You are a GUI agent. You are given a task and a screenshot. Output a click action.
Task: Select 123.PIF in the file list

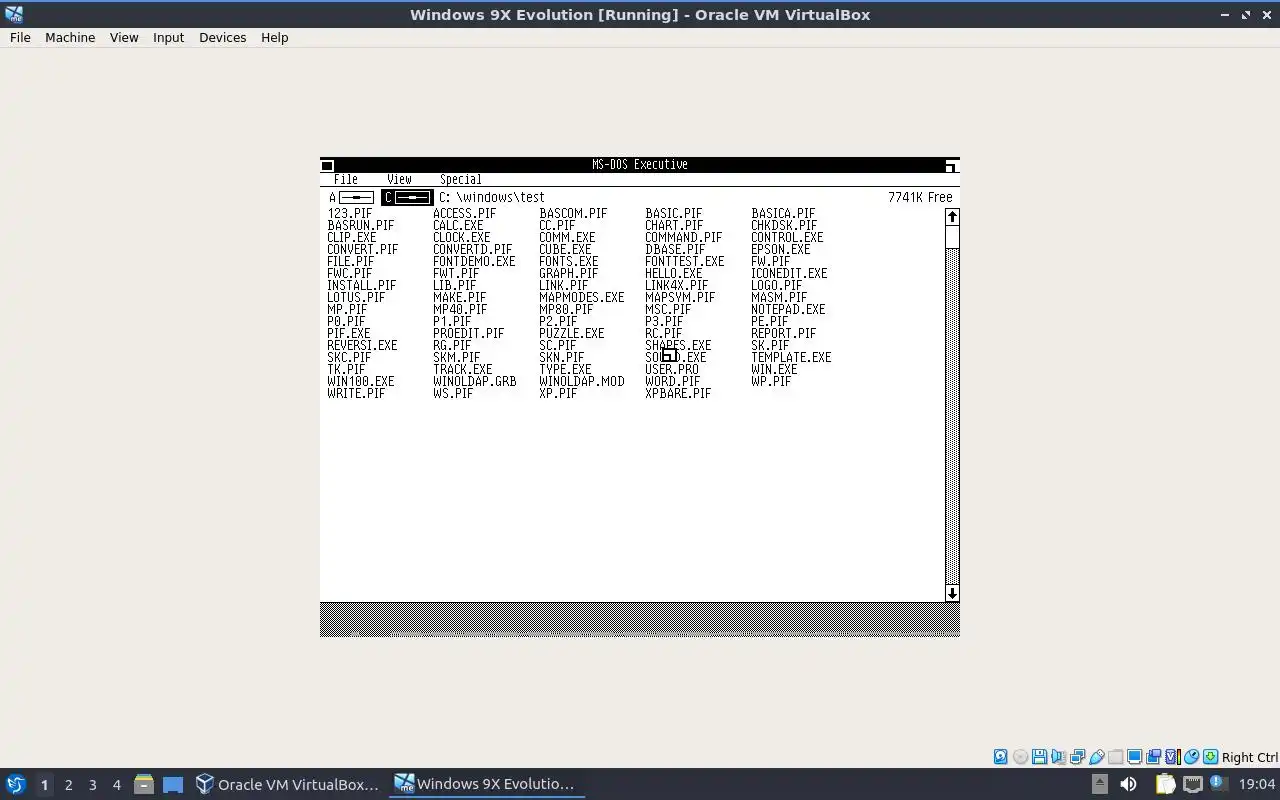coord(349,213)
